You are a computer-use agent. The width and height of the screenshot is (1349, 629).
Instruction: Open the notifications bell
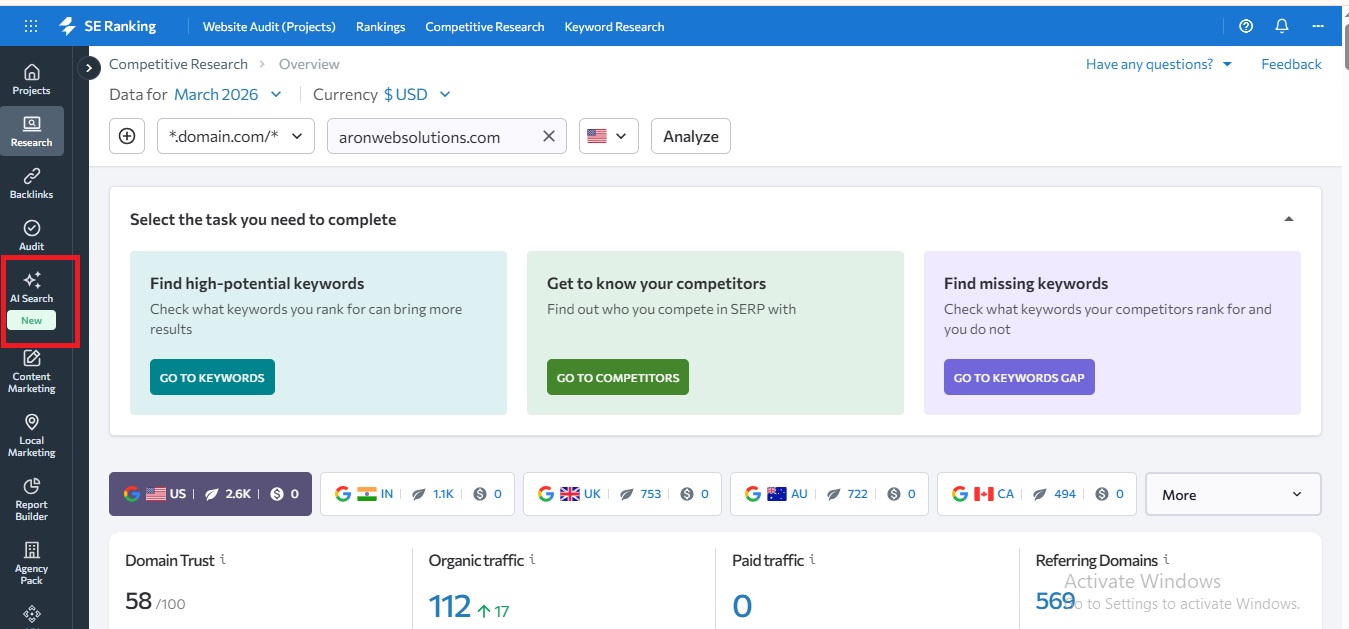tap(1281, 25)
